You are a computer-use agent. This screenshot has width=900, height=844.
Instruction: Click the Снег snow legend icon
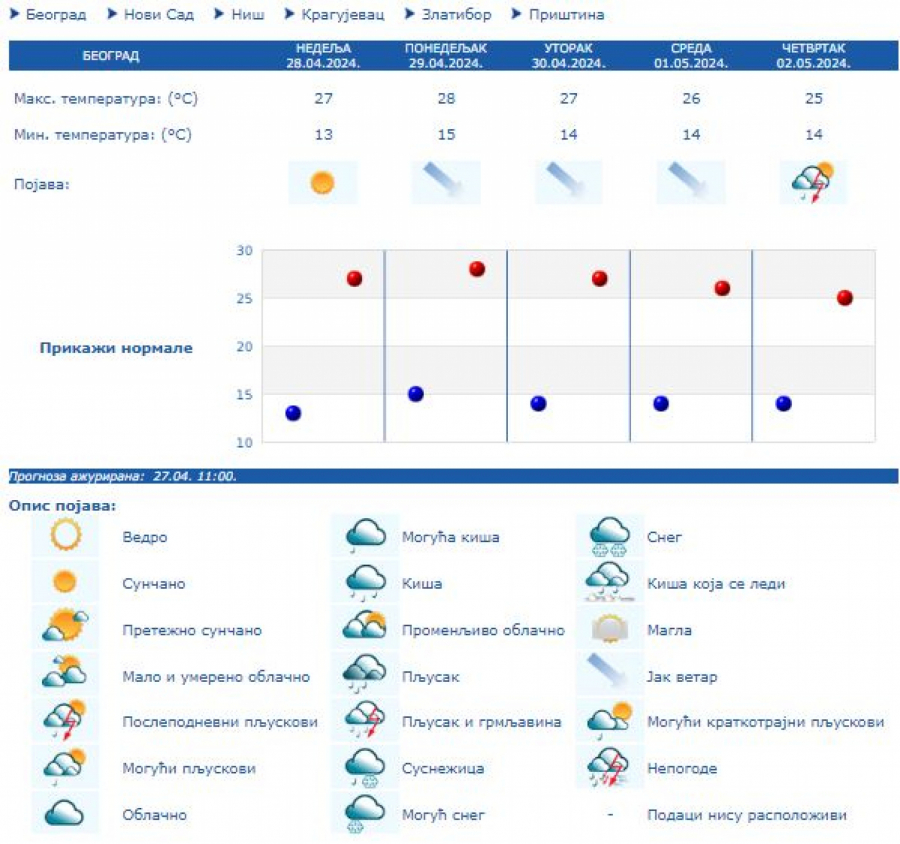pyautogui.click(x=609, y=537)
